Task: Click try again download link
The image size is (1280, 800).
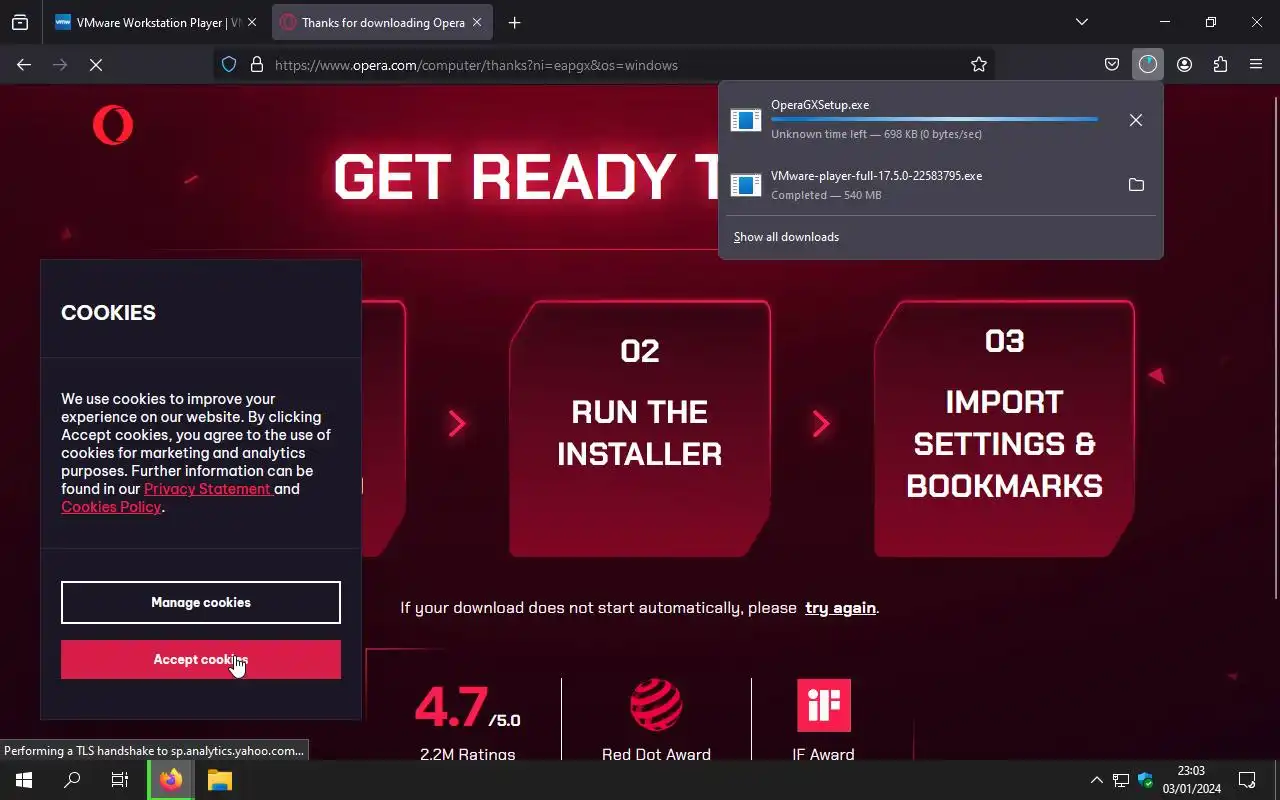Action: (840, 608)
